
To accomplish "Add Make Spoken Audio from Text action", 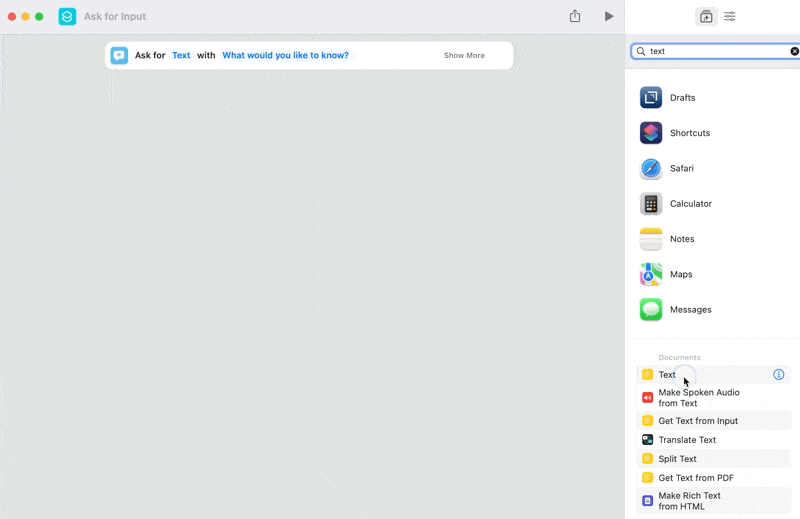I will coord(714,398).
